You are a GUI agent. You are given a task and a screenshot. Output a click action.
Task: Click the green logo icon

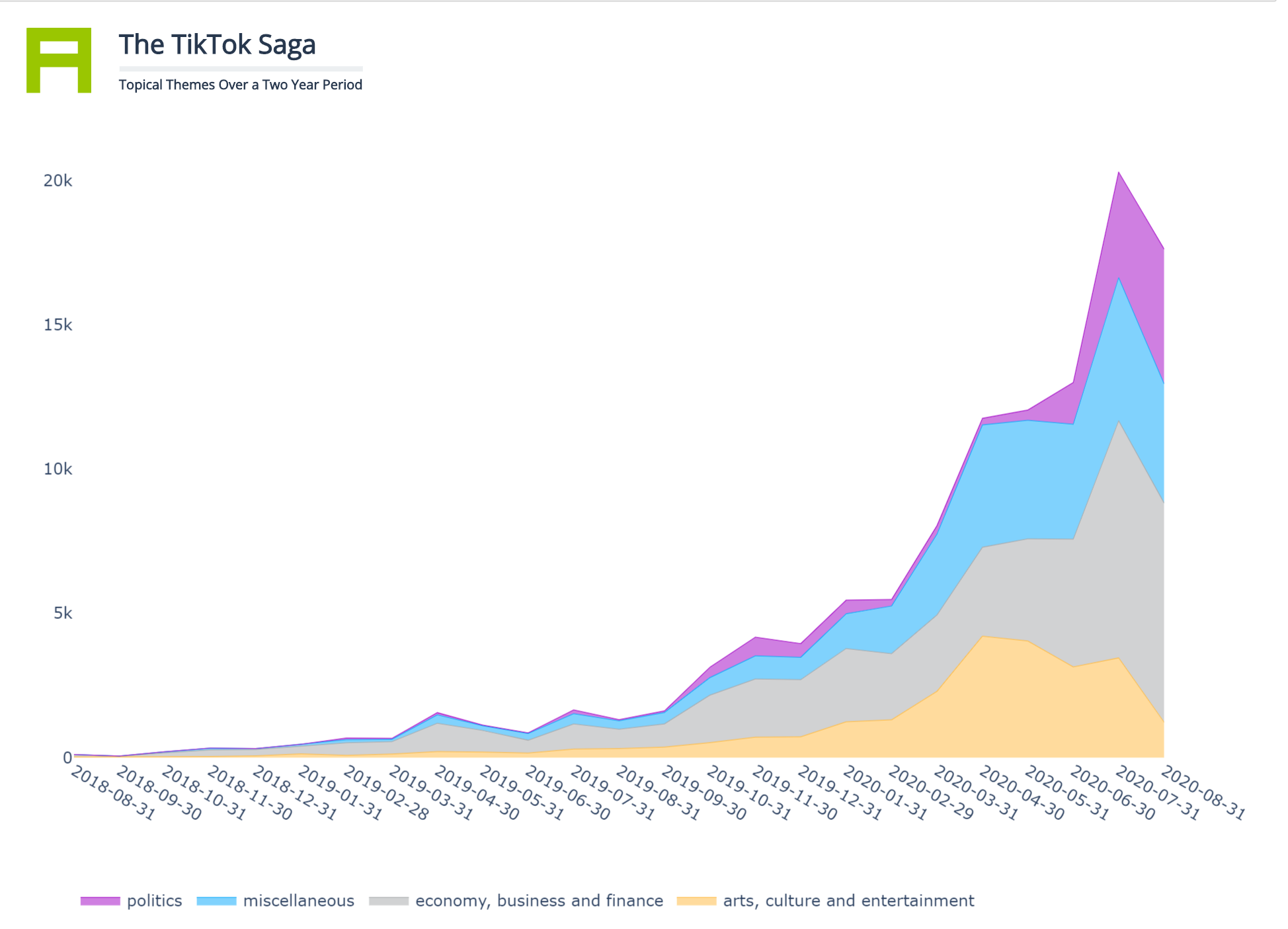pyautogui.click(x=59, y=60)
